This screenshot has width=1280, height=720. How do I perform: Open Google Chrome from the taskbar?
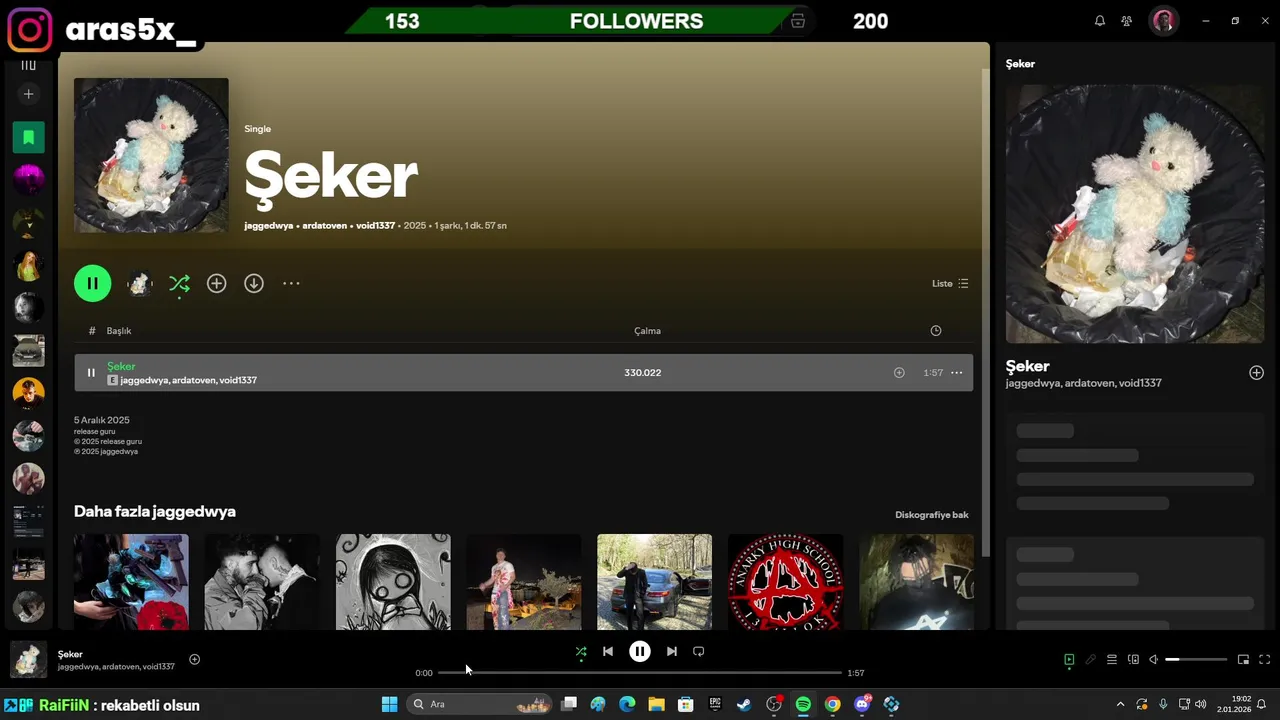coord(832,704)
